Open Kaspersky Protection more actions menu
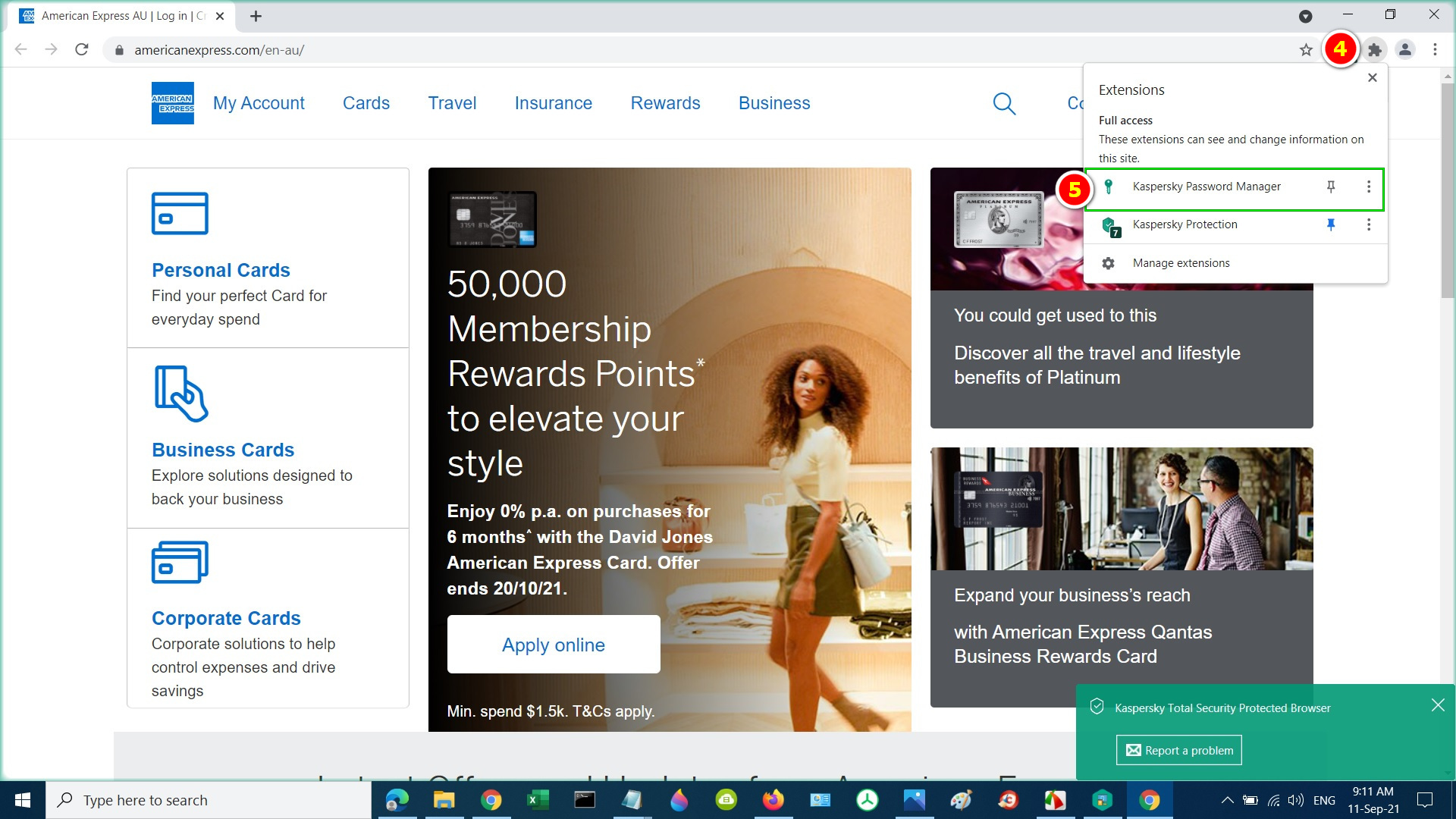 (x=1369, y=224)
